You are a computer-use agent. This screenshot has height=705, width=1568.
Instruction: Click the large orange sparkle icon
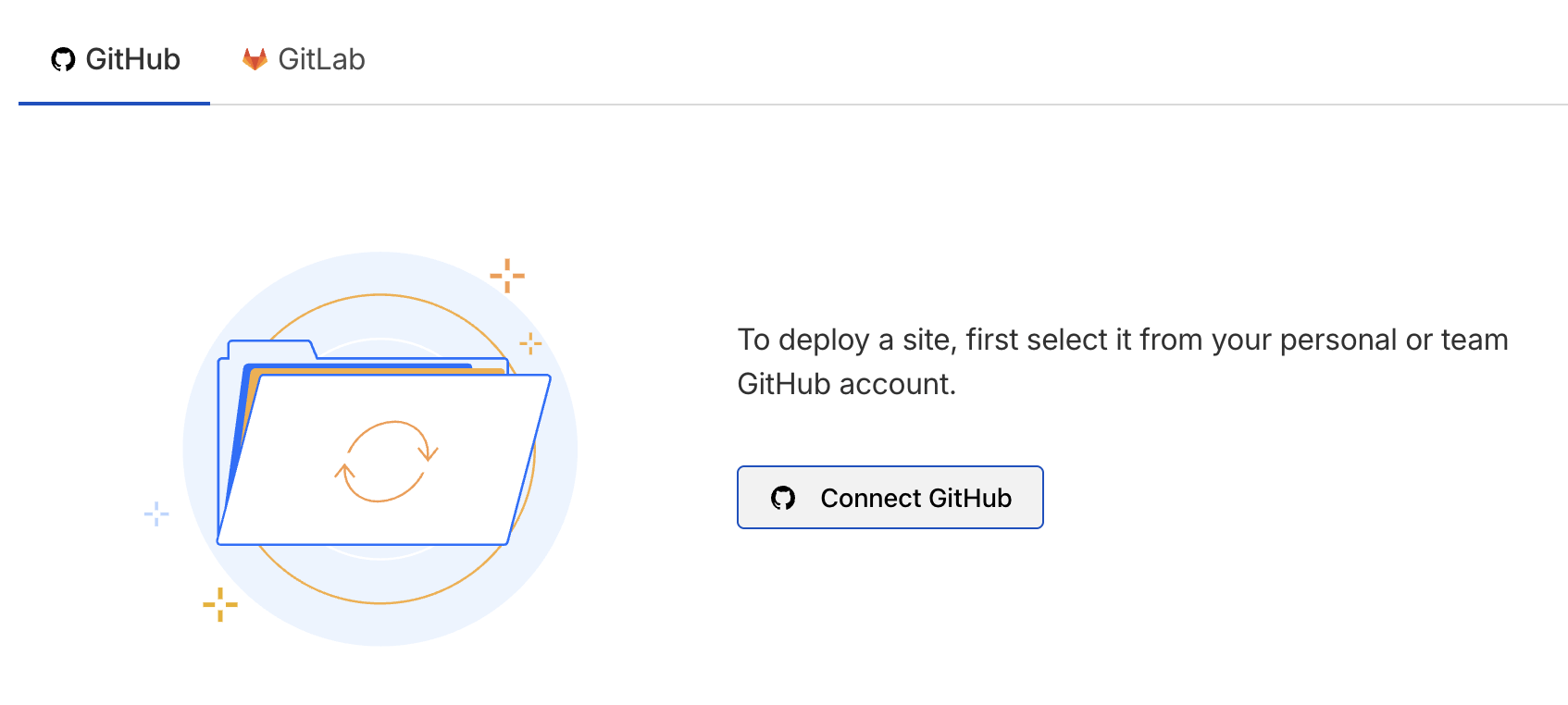coord(507,276)
